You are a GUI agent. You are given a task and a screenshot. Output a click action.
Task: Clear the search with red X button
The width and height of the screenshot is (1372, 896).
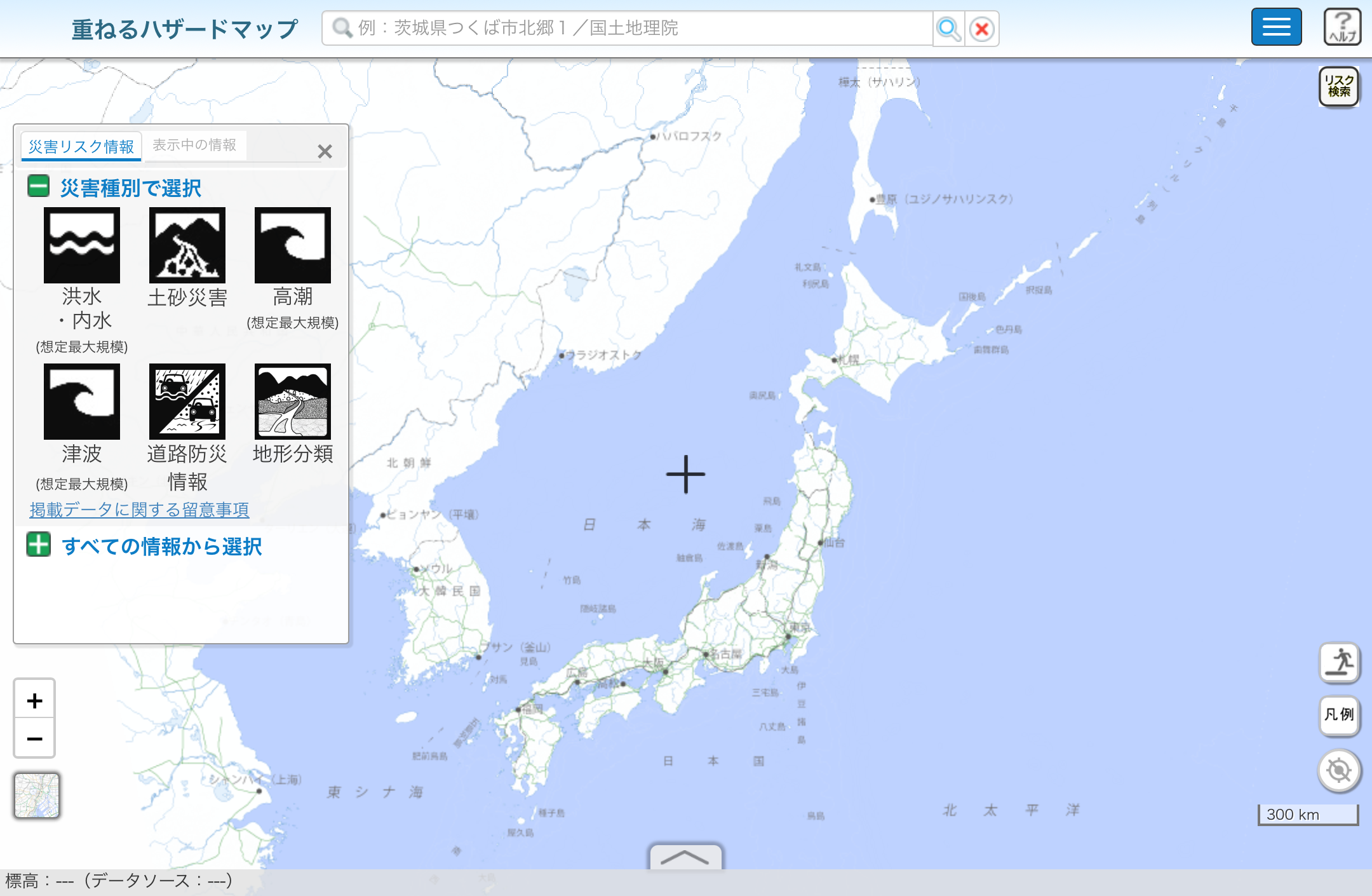(x=982, y=29)
